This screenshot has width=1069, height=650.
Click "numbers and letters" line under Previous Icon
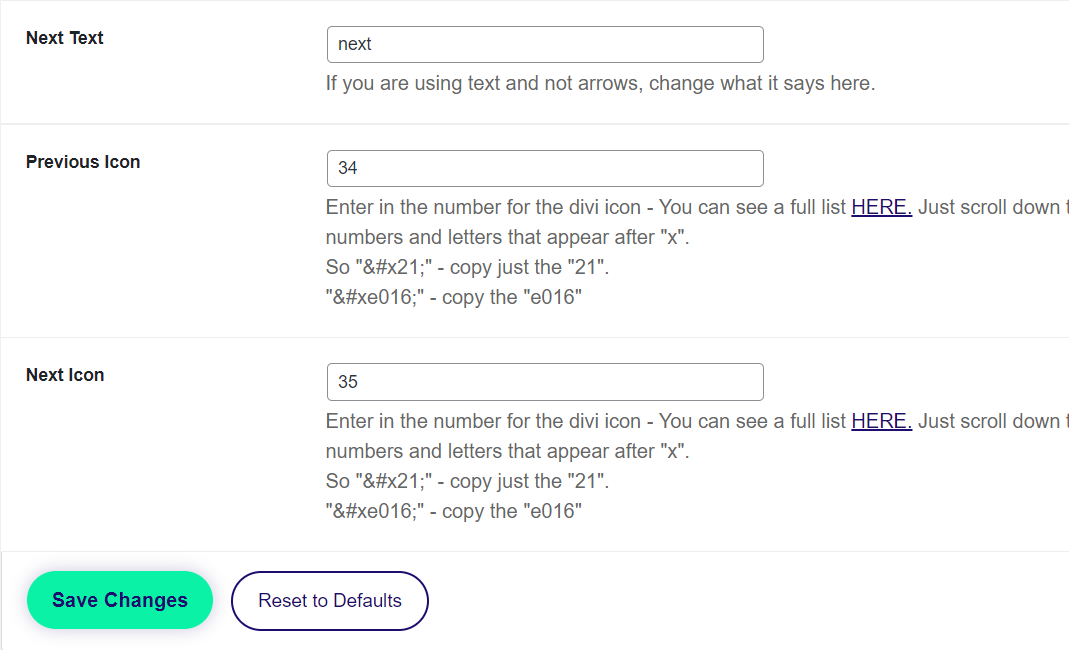(x=508, y=238)
